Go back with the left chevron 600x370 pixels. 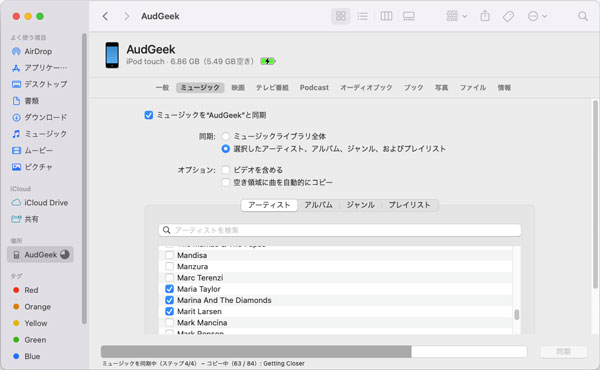(x=105, y=16)
